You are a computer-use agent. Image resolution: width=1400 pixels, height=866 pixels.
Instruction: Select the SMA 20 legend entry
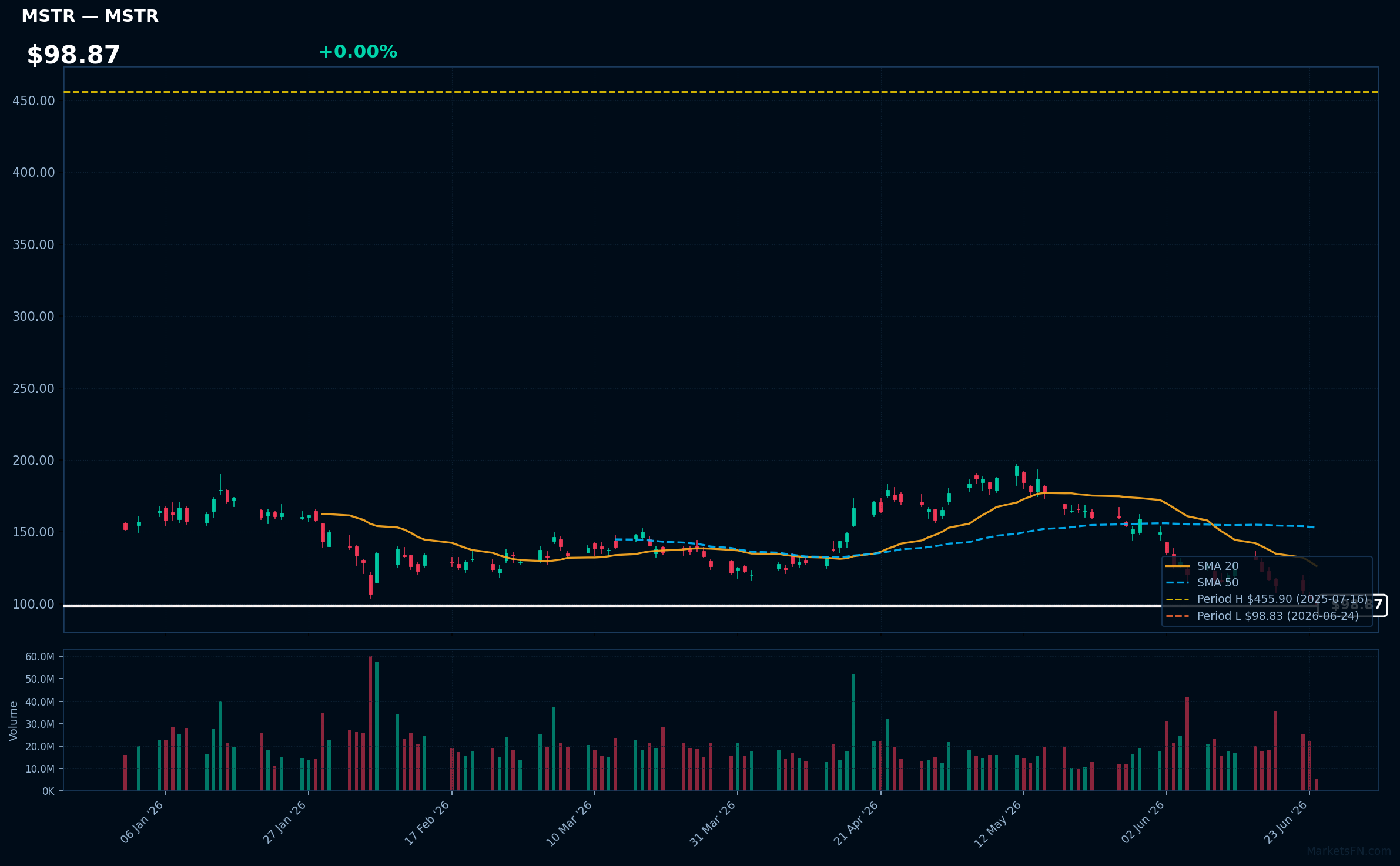tap(1202, 566)
